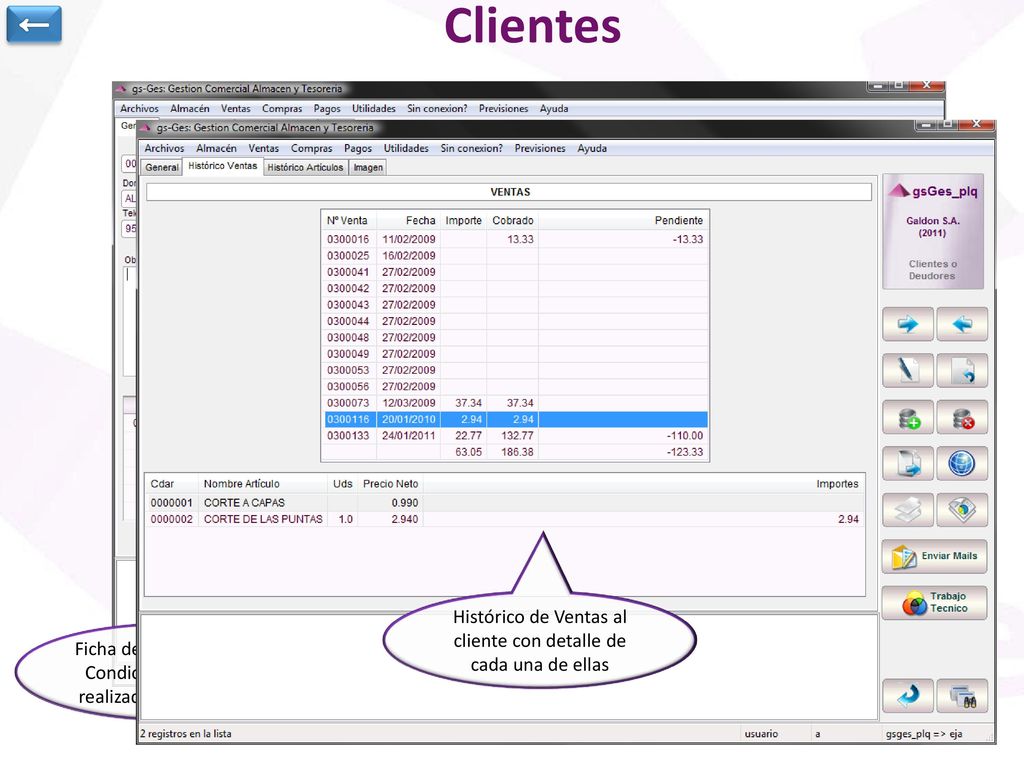The height and width of the screenshot is (768, 1024).
Task: Open Compras menu in front window
Action: (x=312, y=148)
